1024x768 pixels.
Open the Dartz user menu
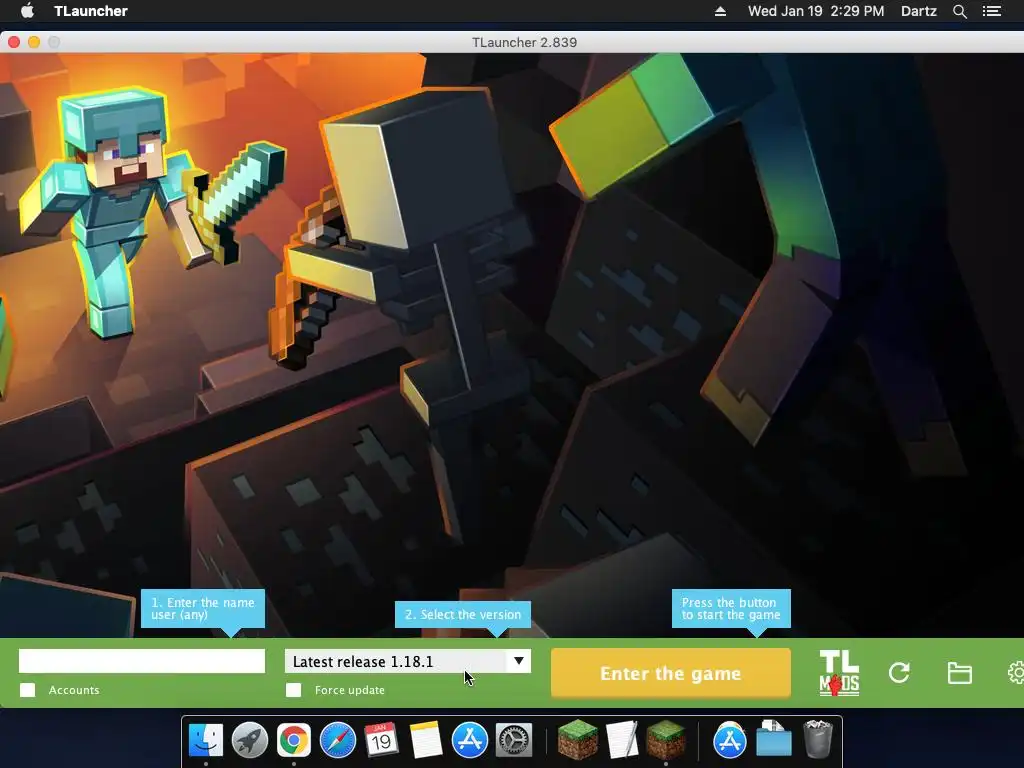[919, 11]
